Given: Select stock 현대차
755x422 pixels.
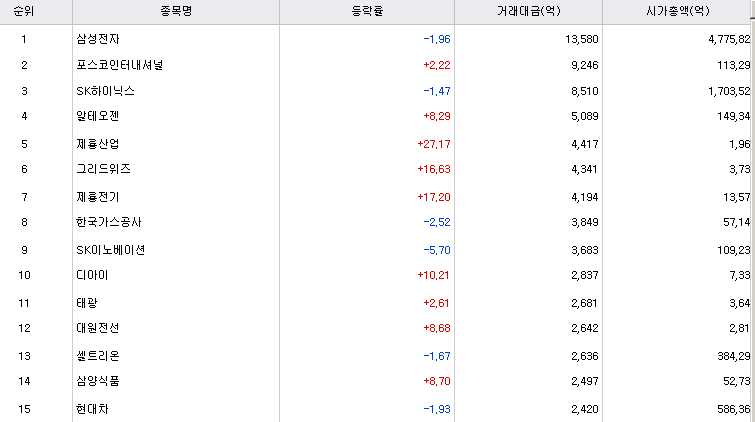Looking at the screenshot, I should 92,409.
